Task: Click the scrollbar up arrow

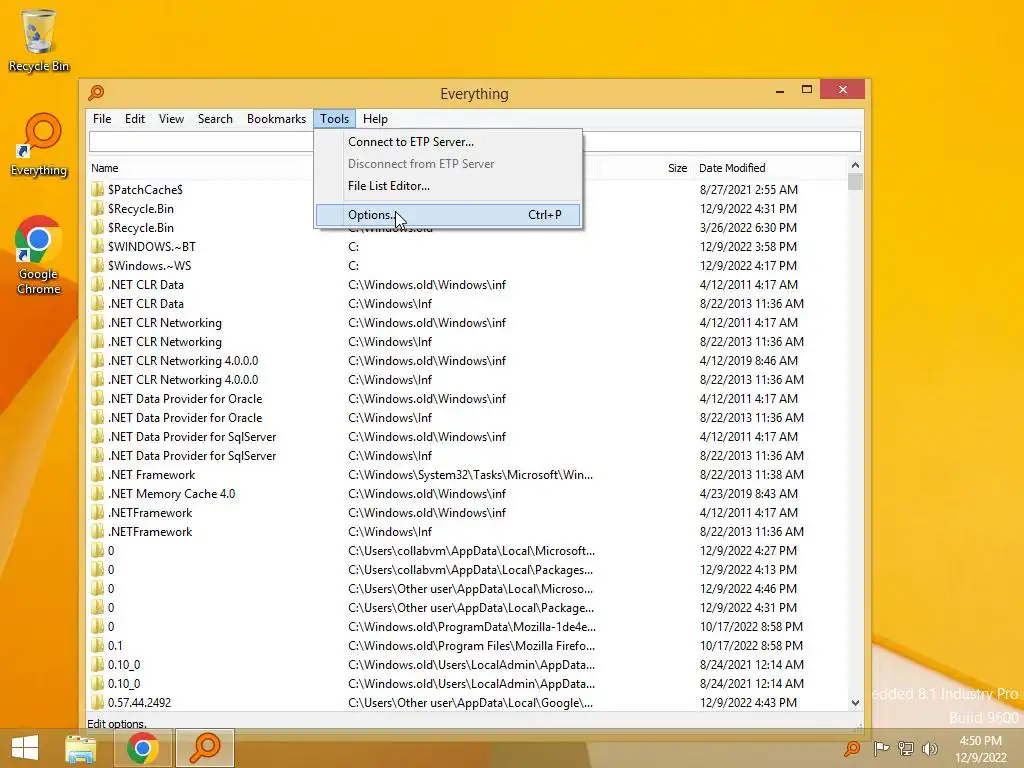Action: pyautogui.click(x=855, y=166)
